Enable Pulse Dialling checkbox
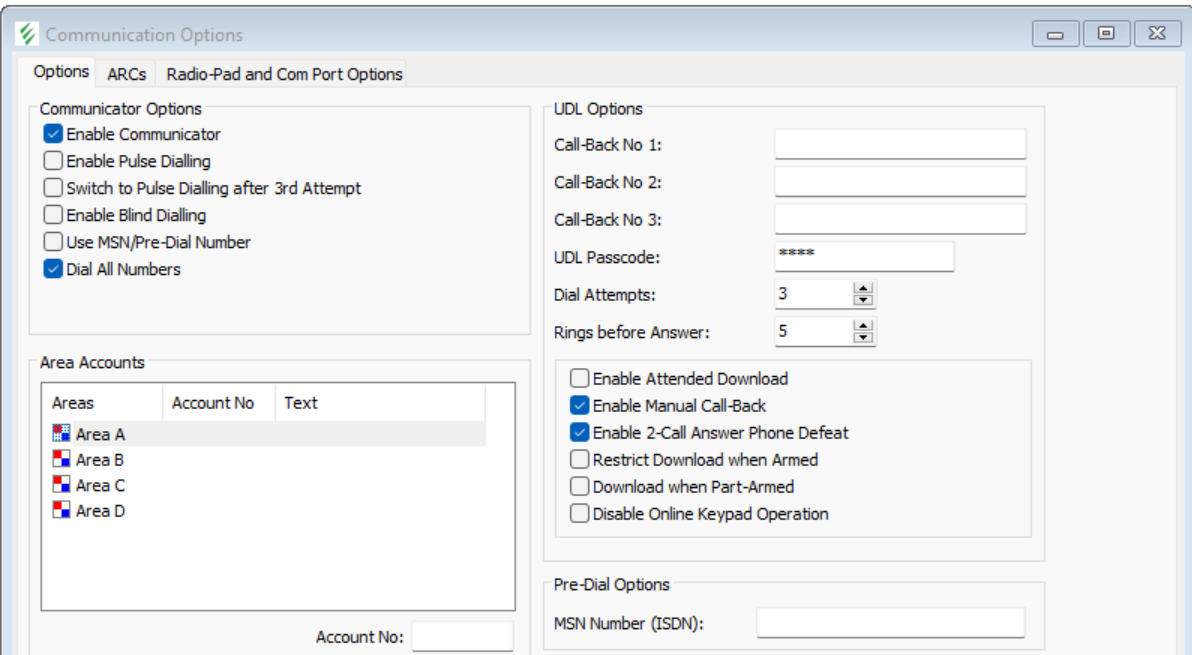 (54, 161)
